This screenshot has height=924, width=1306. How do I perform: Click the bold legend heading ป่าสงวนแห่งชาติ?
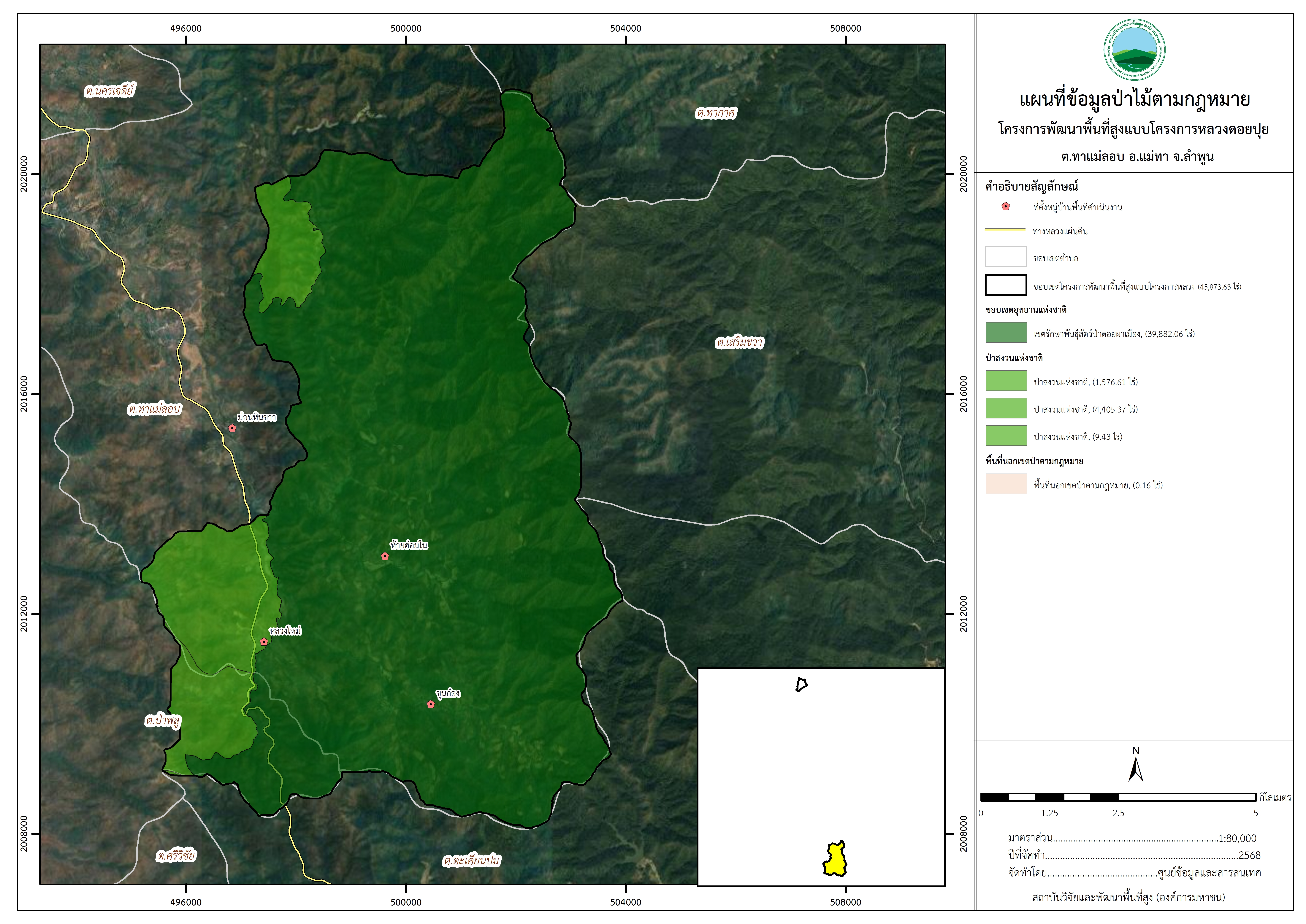click(x=1014, y=358)
